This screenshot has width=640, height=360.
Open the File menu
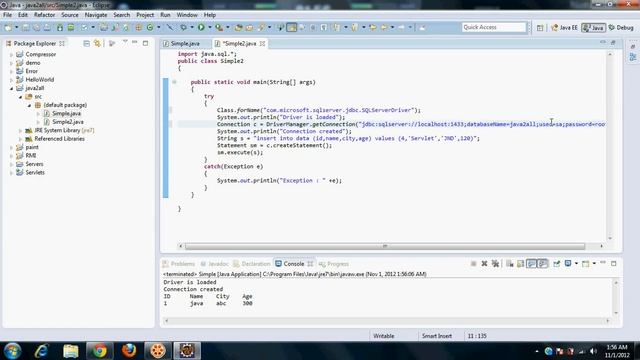7,15
